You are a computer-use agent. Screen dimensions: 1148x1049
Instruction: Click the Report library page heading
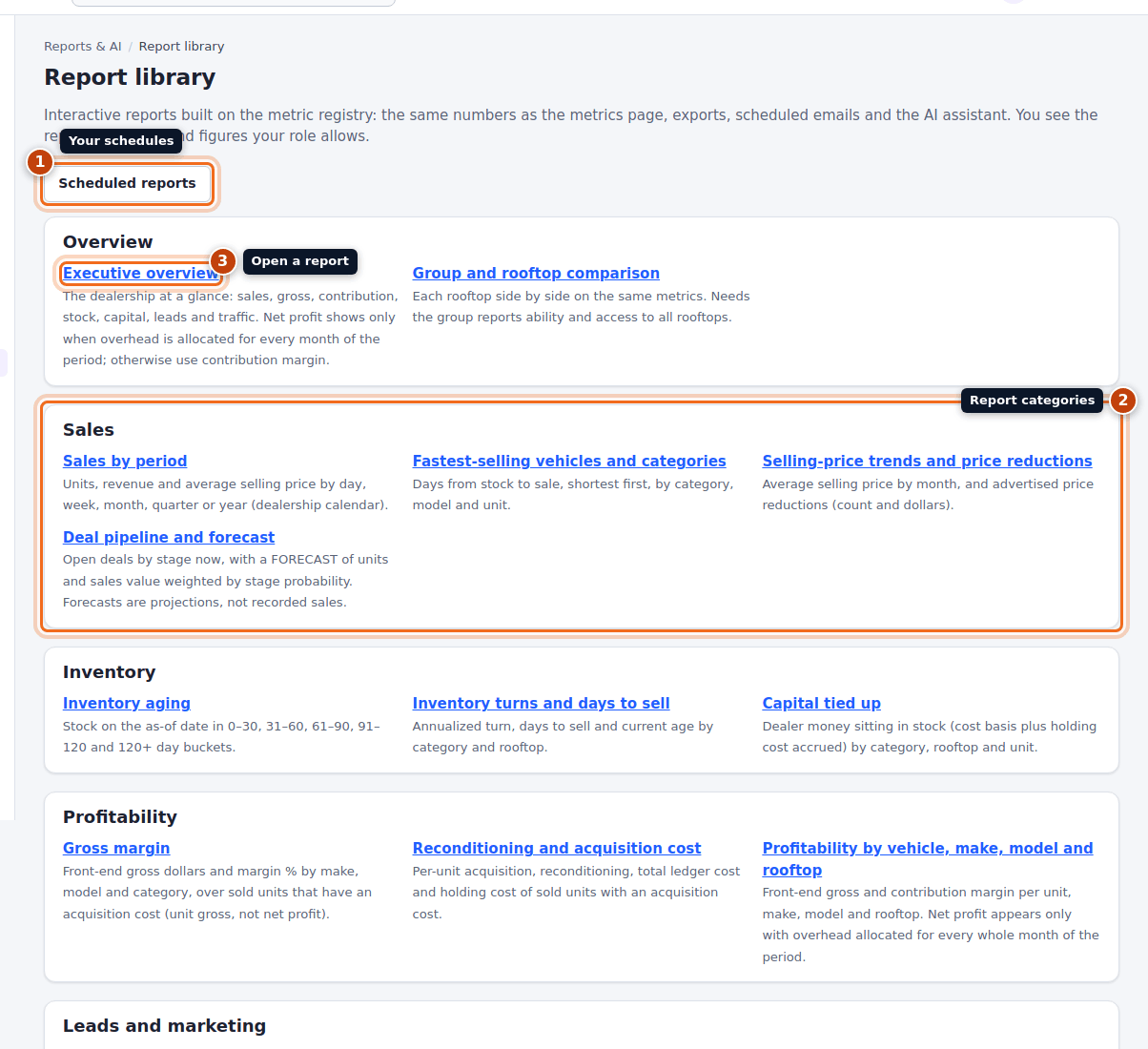pyautogui.click(x=130, y=77)
